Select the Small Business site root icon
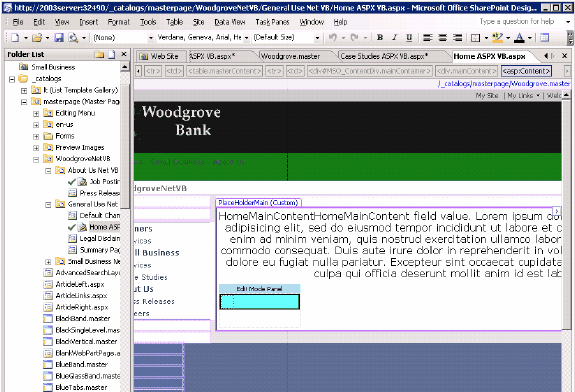Screen dimensions: 575x392 coord(23,67)
